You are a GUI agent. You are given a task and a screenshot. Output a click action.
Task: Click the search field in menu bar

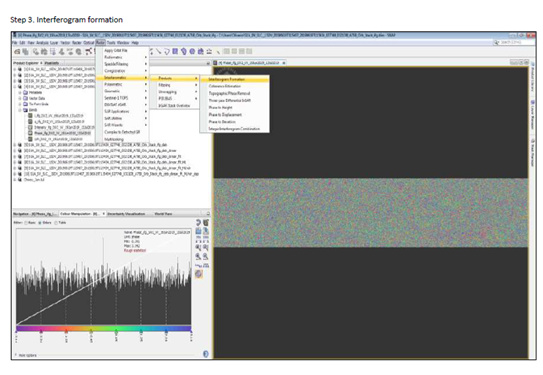tap(513, 42)
